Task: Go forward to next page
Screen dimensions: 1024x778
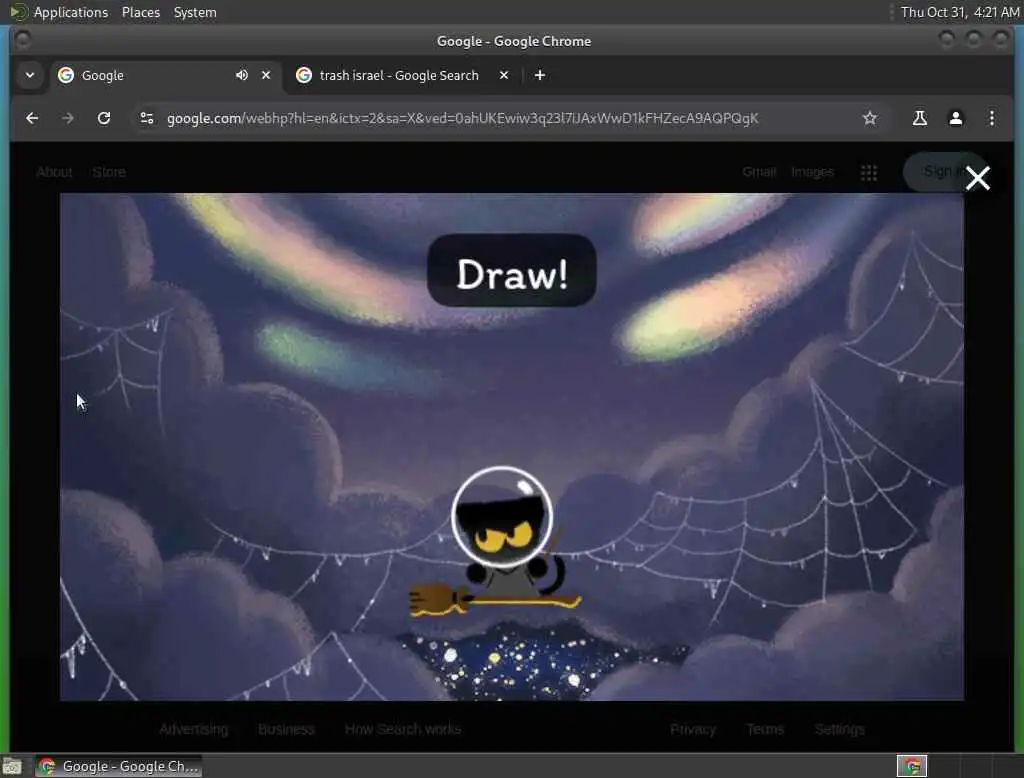Action: click(x=67, y=118)
